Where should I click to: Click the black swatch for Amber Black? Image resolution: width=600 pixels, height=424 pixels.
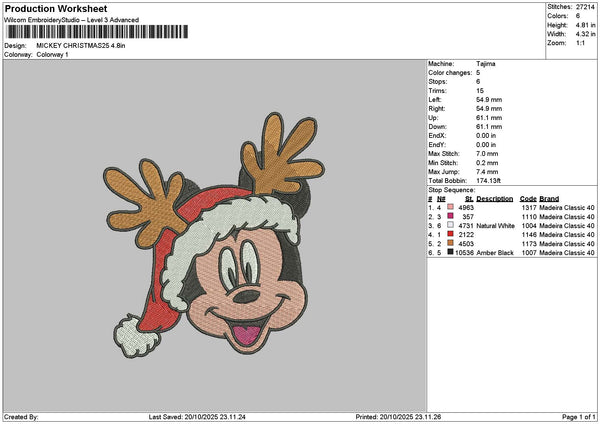450,252
